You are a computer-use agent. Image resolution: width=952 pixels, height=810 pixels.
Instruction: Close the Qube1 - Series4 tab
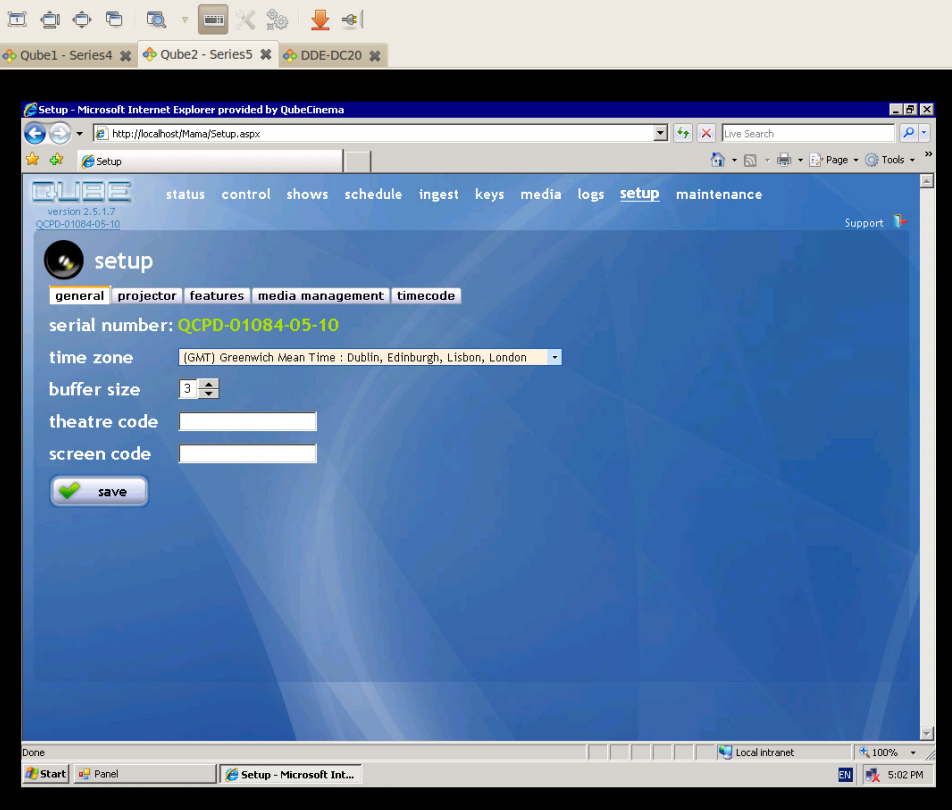click(x=125, y=56)
